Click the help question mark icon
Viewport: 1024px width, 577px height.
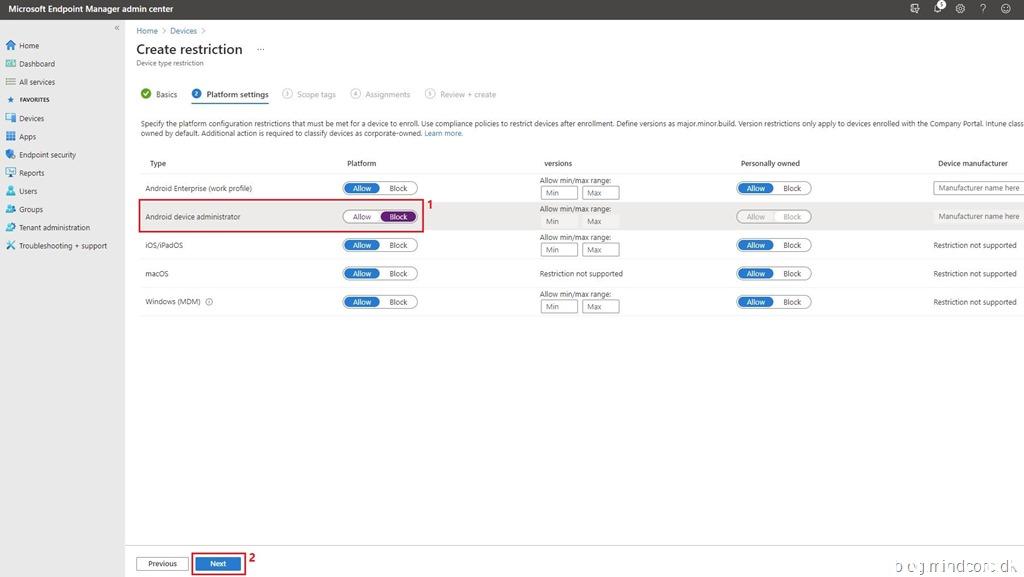983,9
